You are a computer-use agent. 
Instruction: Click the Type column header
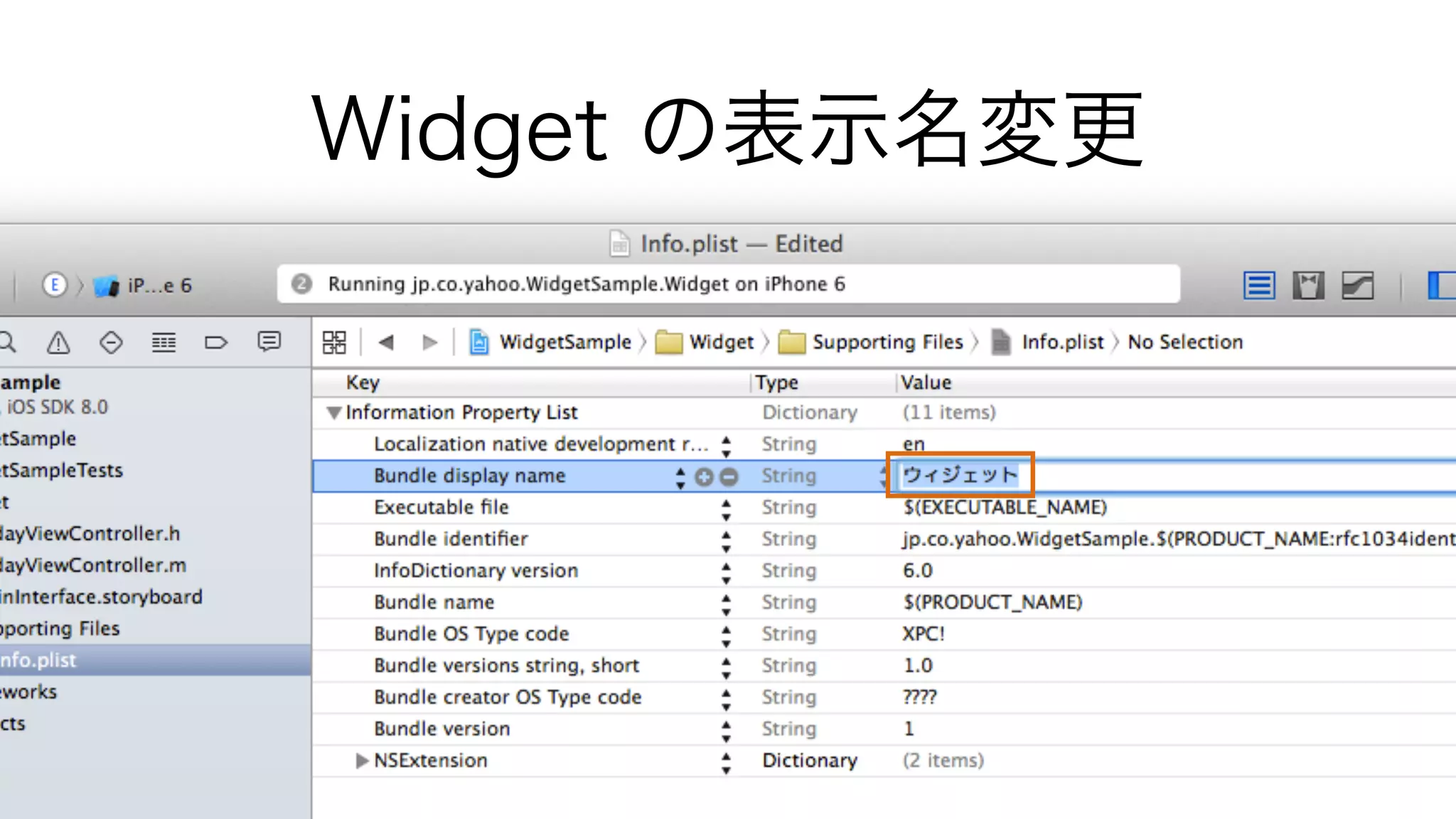click(x=776, y=382)
